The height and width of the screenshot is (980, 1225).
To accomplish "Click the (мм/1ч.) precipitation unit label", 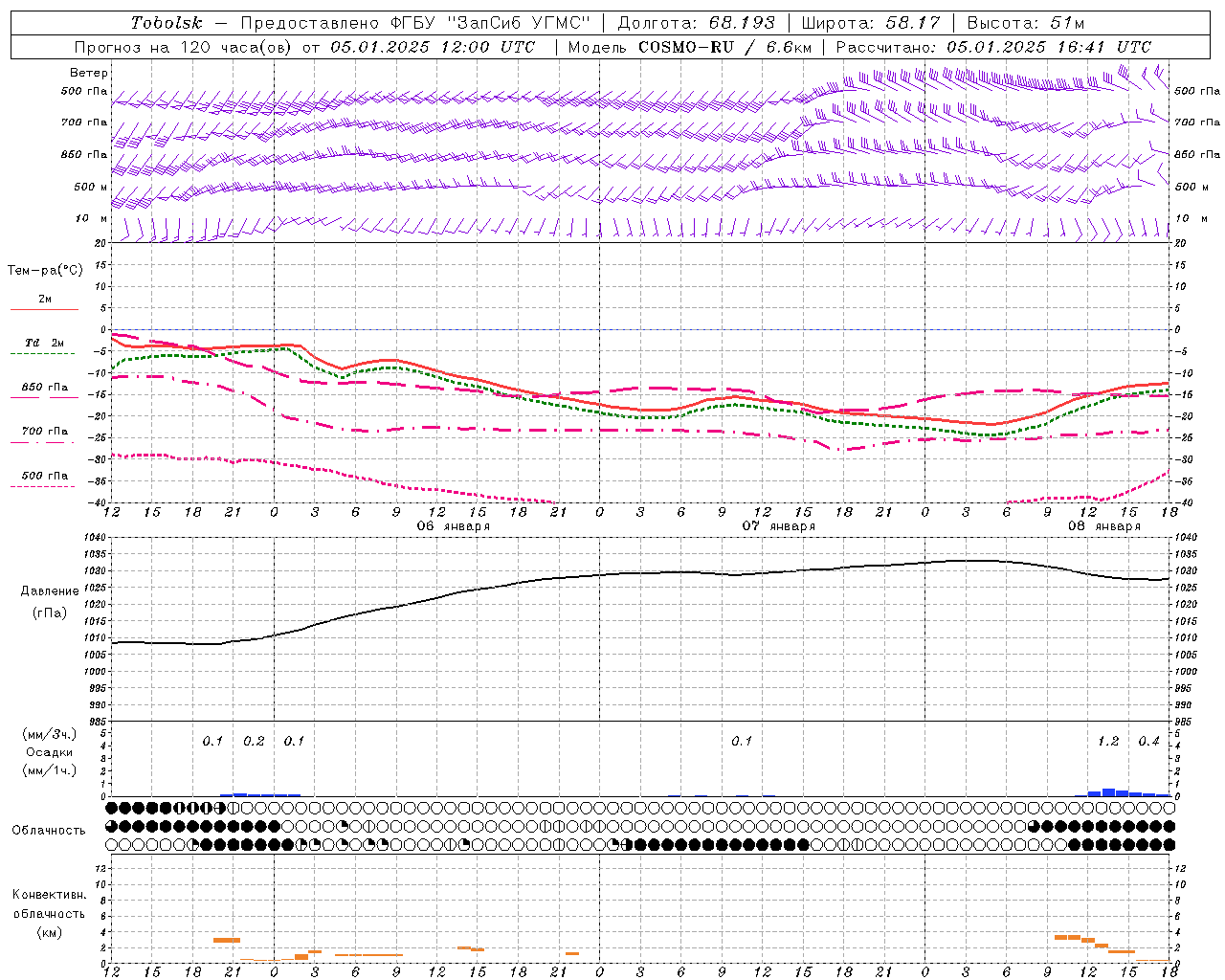I will point(50,770).
